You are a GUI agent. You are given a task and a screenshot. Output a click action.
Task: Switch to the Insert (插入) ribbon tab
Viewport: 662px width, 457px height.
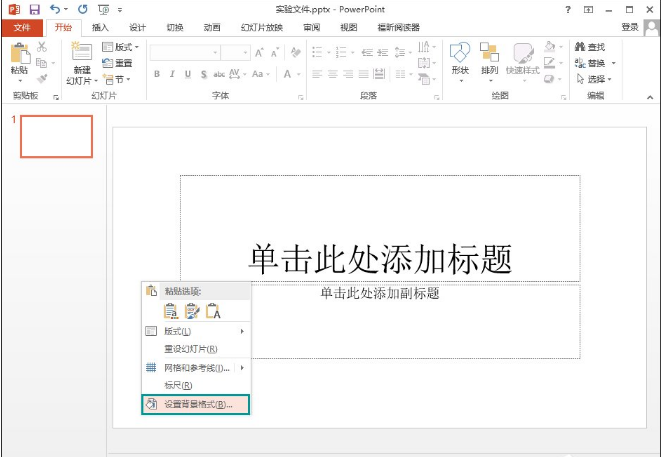(100, 28)
